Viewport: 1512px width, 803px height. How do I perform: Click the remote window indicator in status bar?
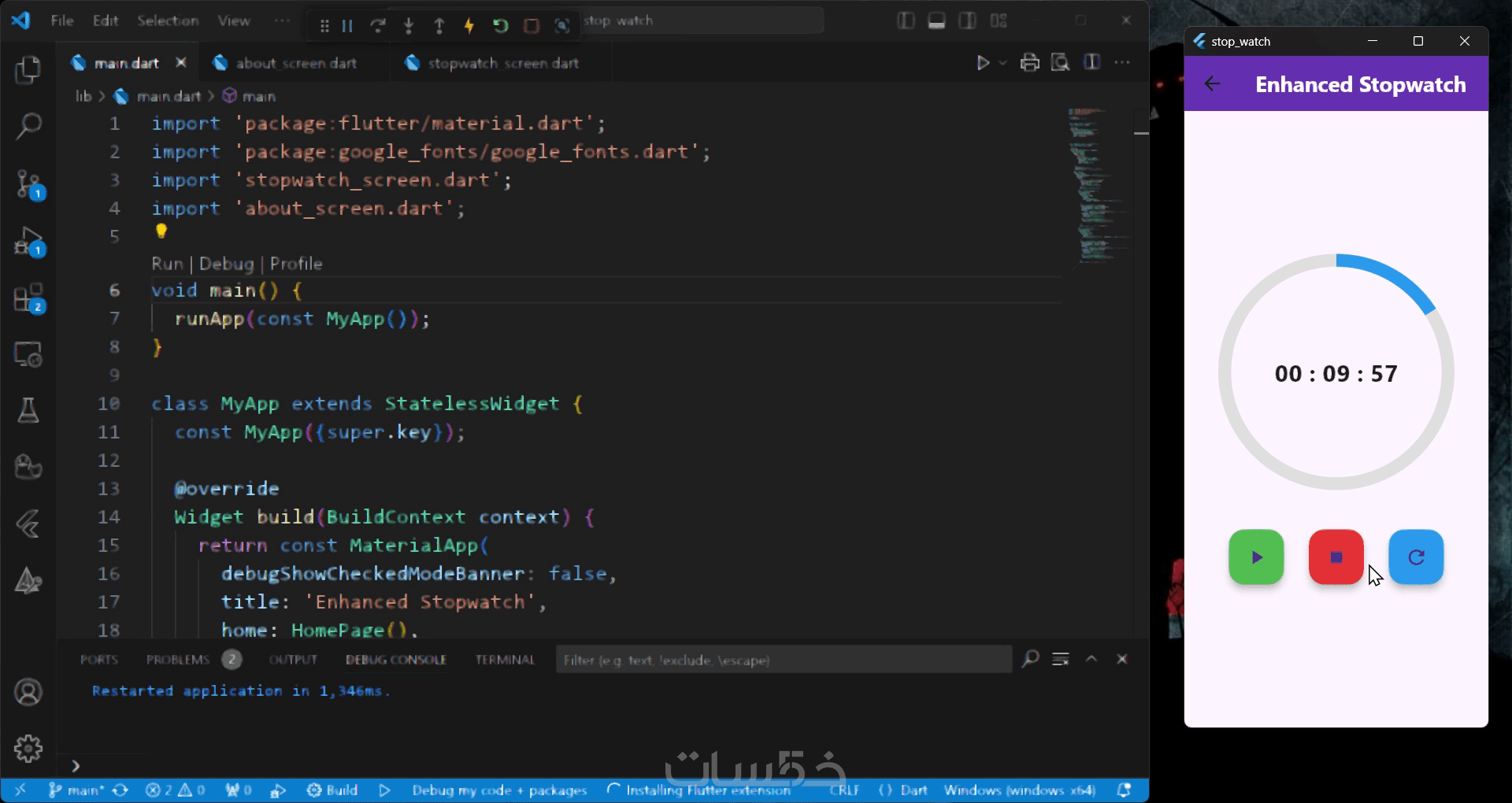[x=20, y=790]
